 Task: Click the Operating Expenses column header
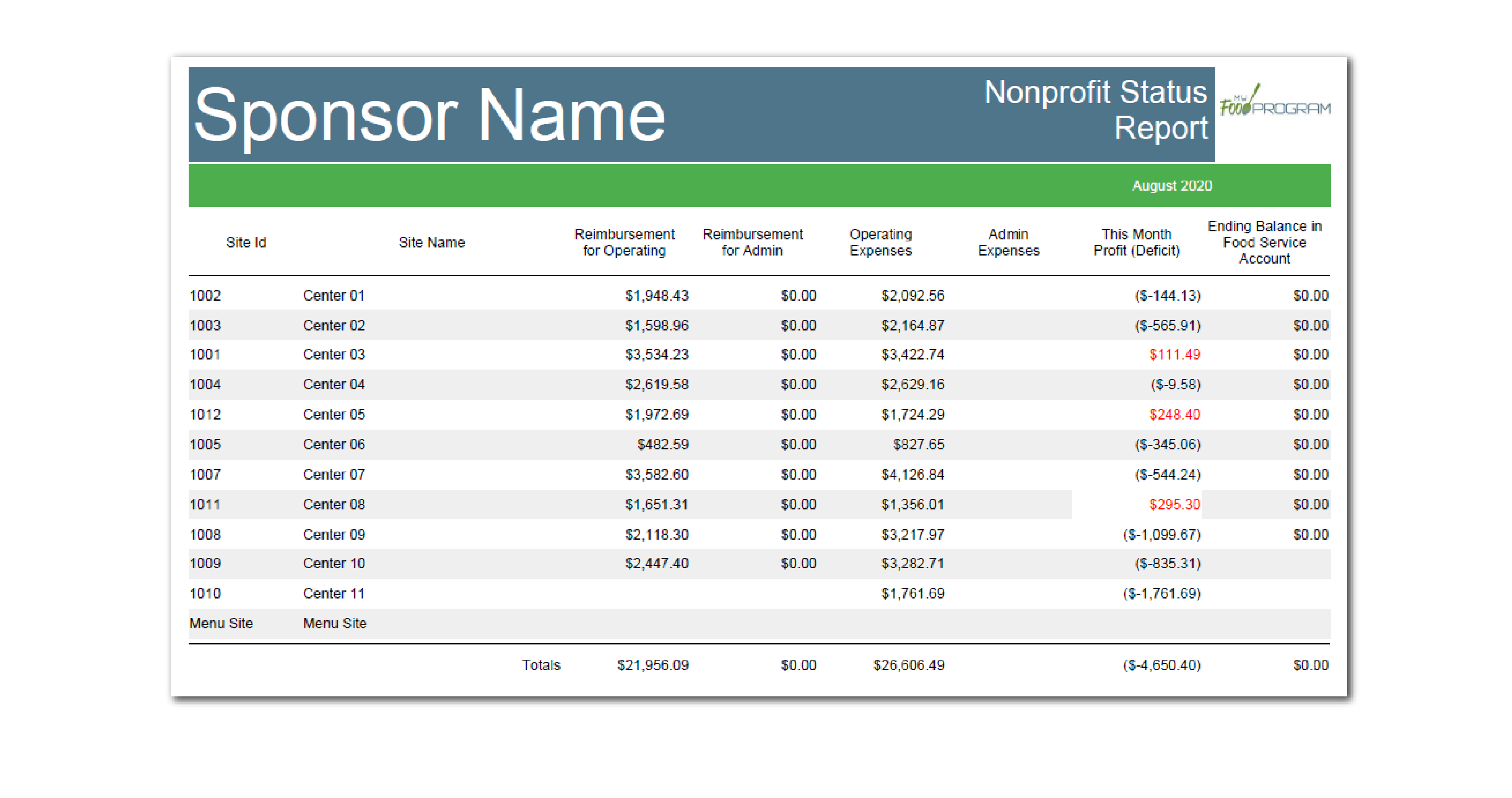tap(880, 242)
